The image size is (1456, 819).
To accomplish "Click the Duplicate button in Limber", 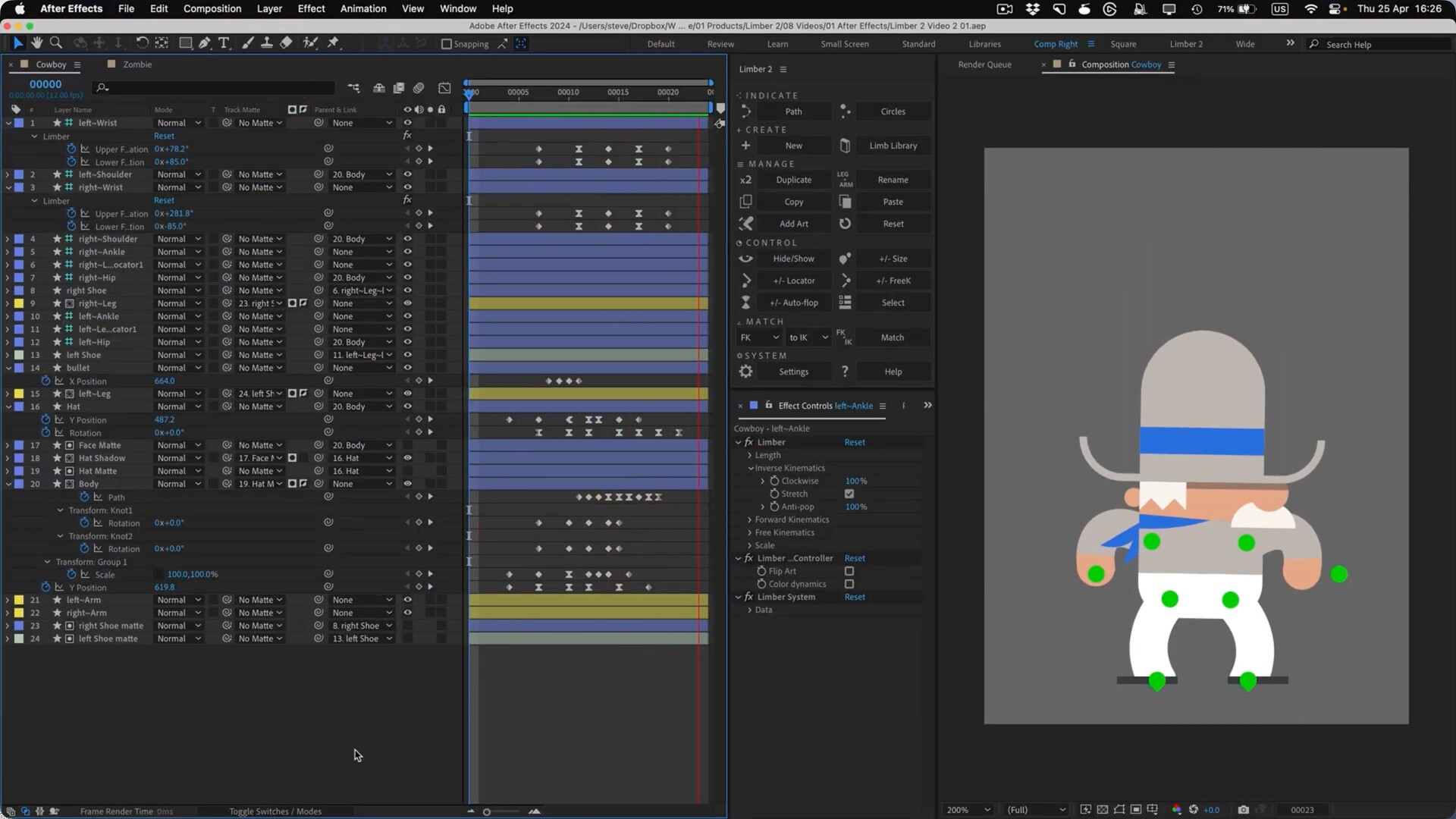I will pyautogui.click(x=793, y=180).
